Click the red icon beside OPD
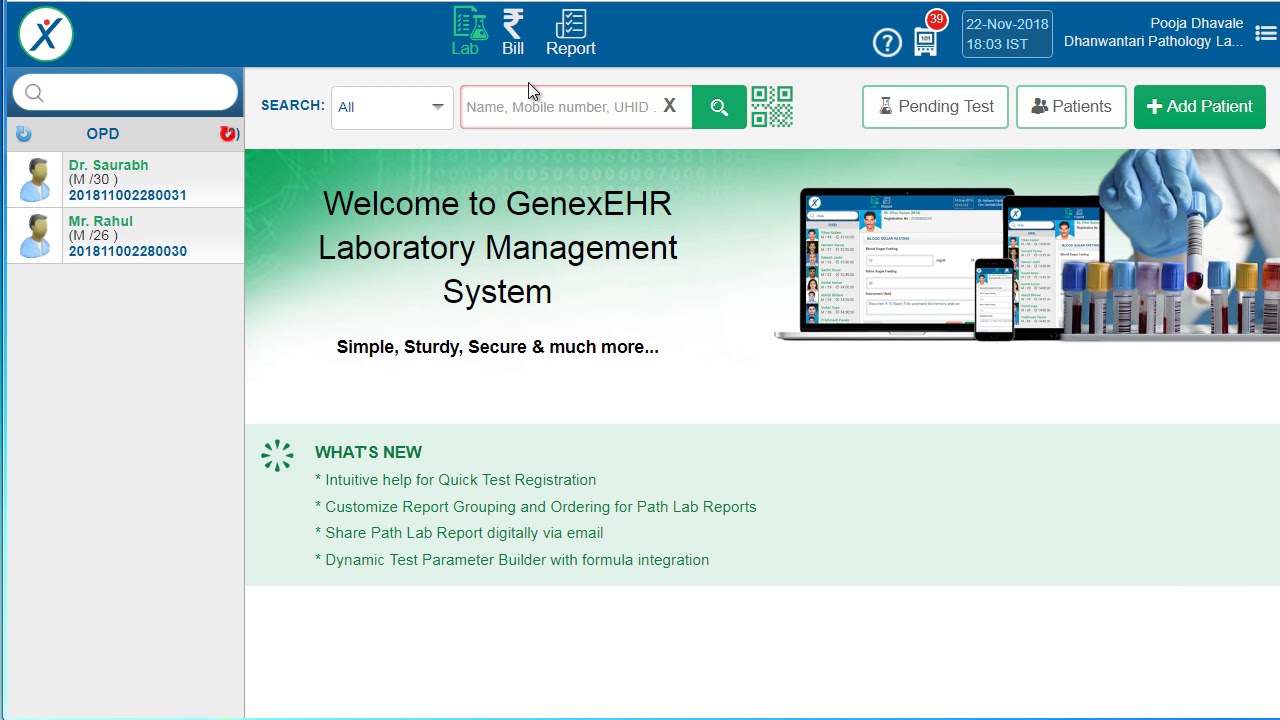 (229, 134)
